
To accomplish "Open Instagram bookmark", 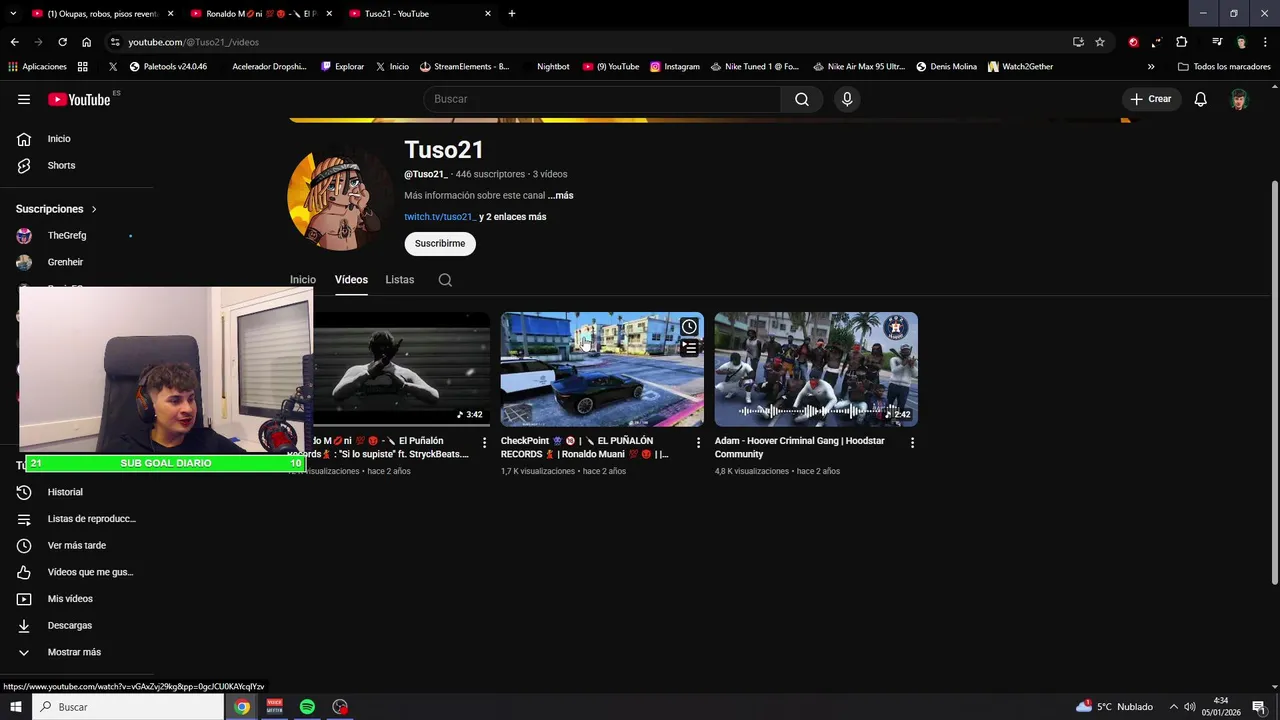I will pos(675,67).
